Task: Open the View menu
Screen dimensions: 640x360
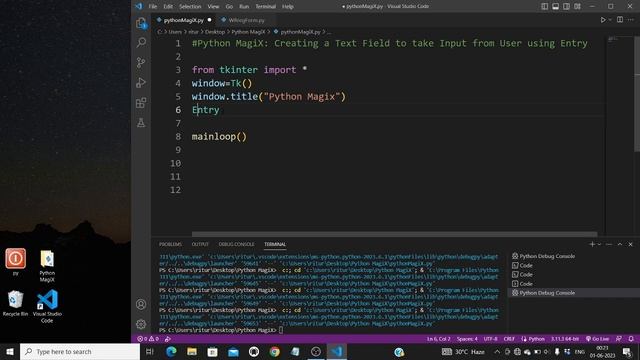Action: pyautogui.click(x=213, y=6)
